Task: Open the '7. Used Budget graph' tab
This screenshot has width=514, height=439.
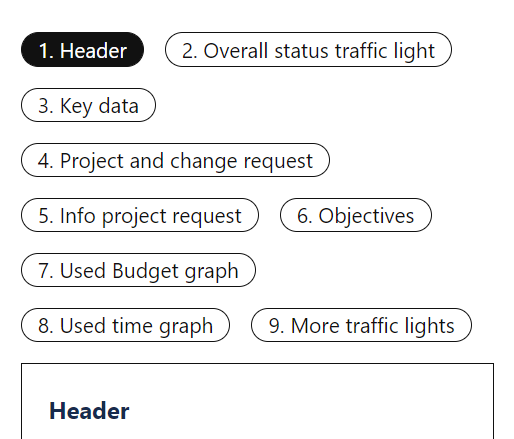Action: tap(138, 270)
